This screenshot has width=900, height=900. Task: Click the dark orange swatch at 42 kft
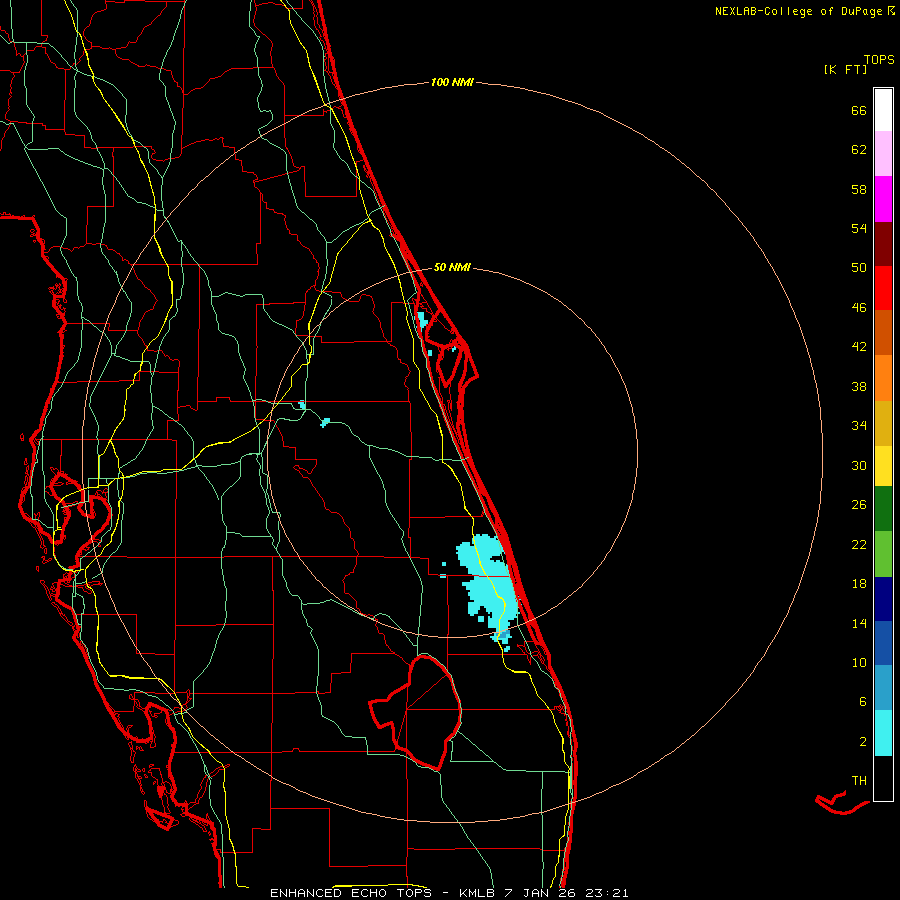click(x=883, y=332)
